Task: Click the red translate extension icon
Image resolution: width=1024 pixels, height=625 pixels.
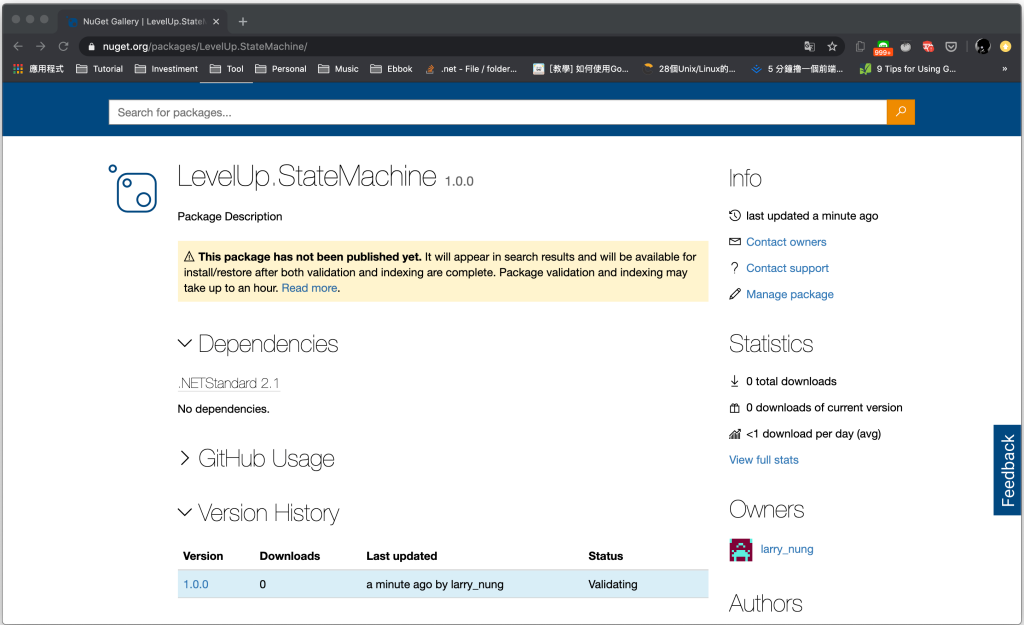Action: (x=928, y=46)
